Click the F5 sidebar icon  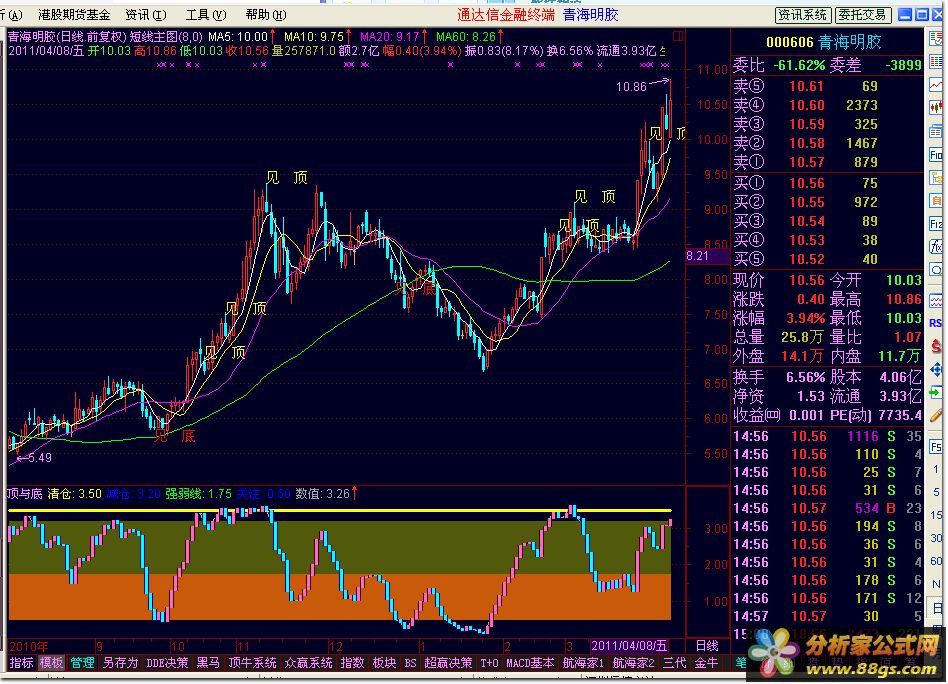pos(936,447)
